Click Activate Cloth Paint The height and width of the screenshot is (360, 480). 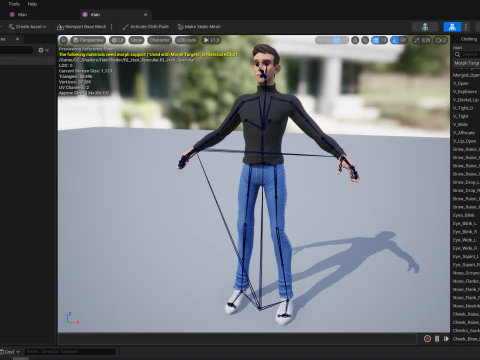pyautogui.click(x=145, y=27)
